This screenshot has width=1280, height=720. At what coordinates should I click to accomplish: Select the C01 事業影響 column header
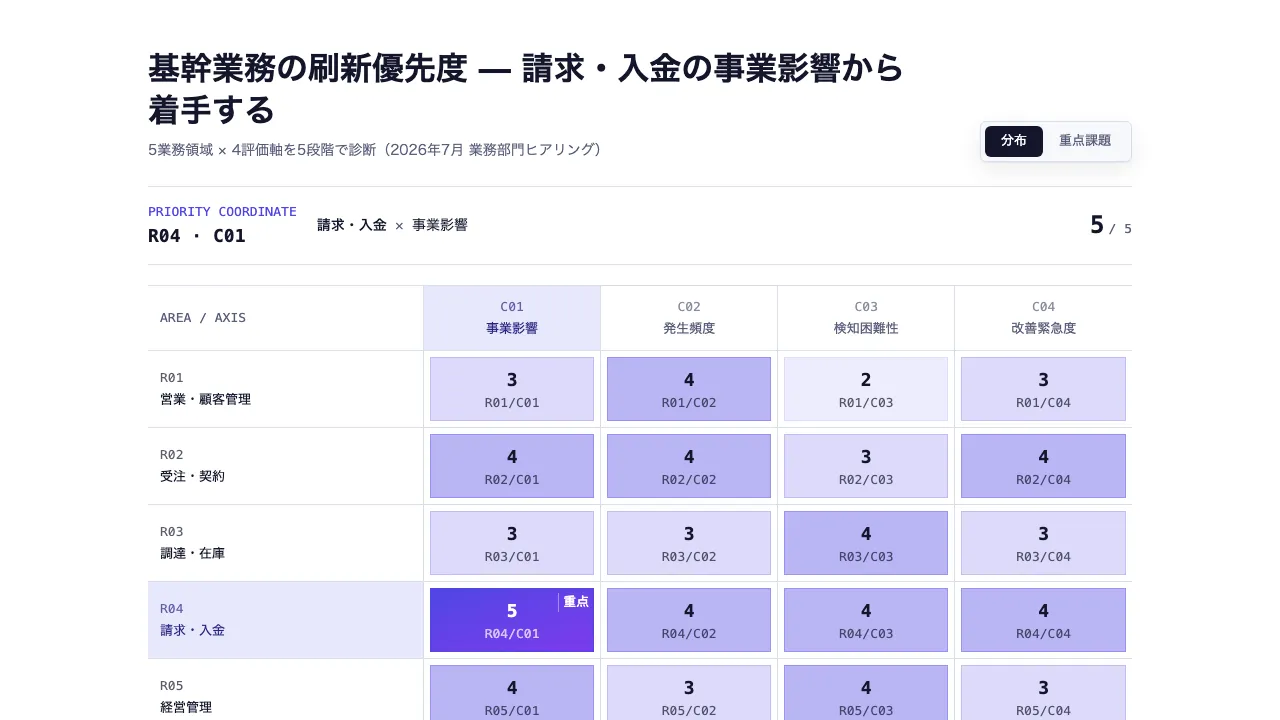tap(512, 318)
